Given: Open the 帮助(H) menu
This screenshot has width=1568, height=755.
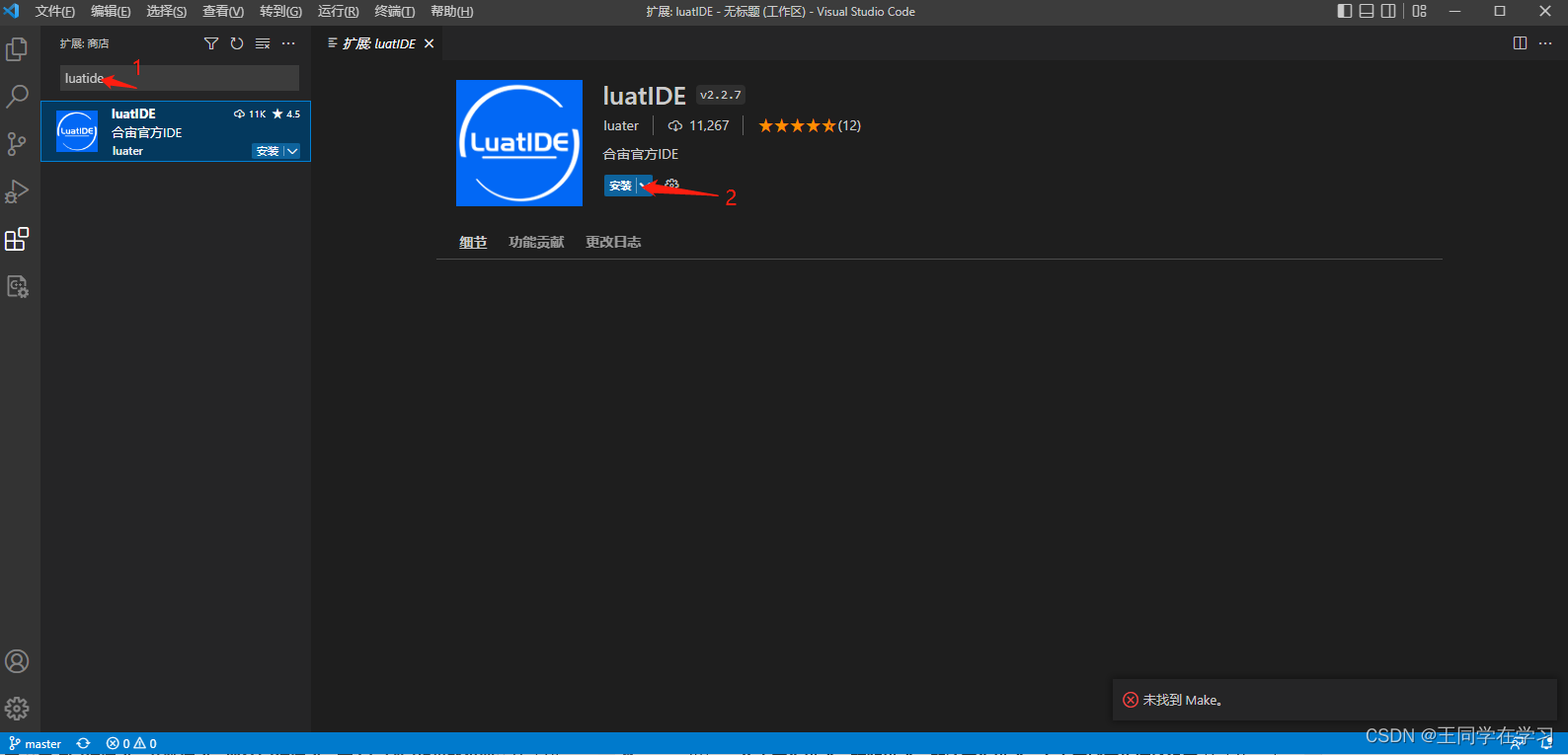Looking at the screenshot, I should click(452, 12).
